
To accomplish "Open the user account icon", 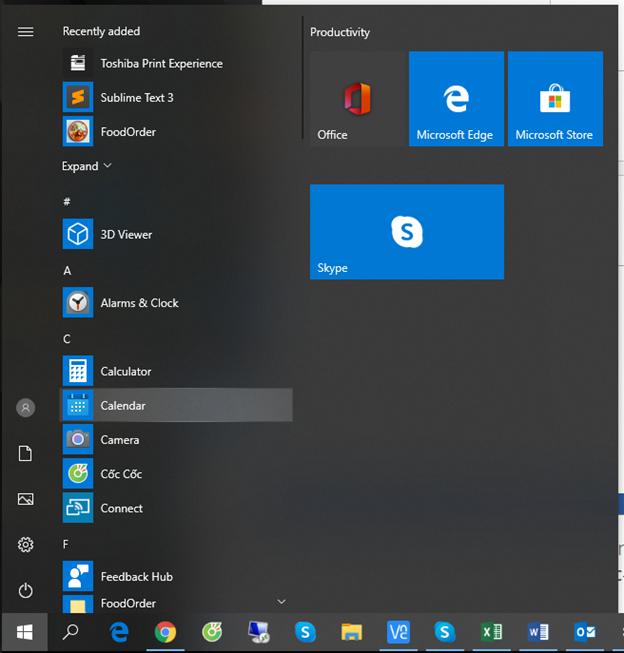I will (25, 408).
